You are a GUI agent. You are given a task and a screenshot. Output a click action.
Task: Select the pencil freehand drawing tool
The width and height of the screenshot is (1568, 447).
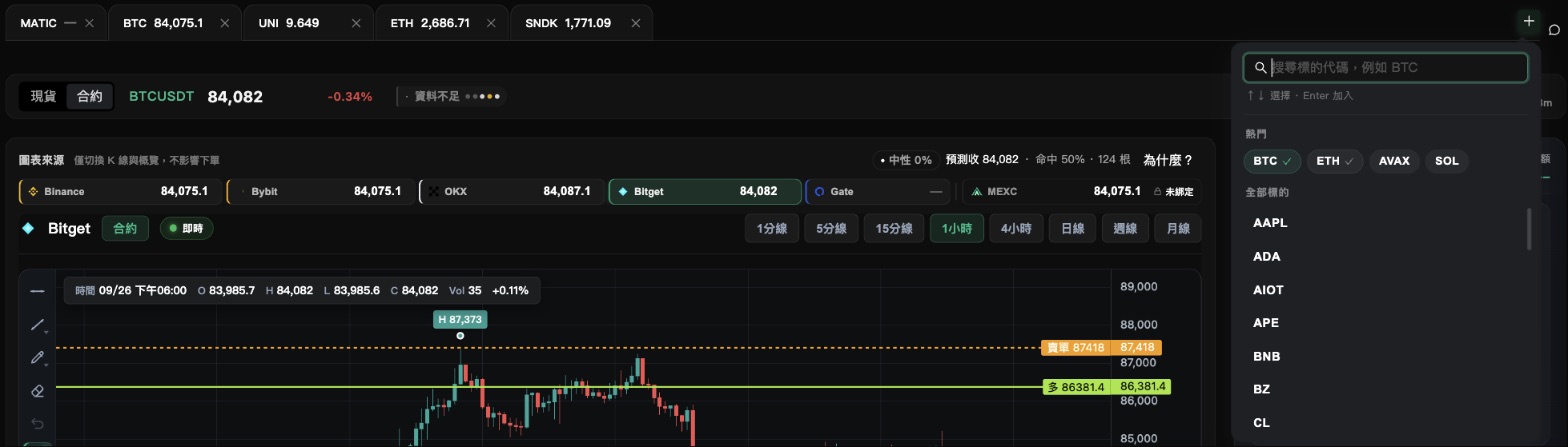(37, 357)
